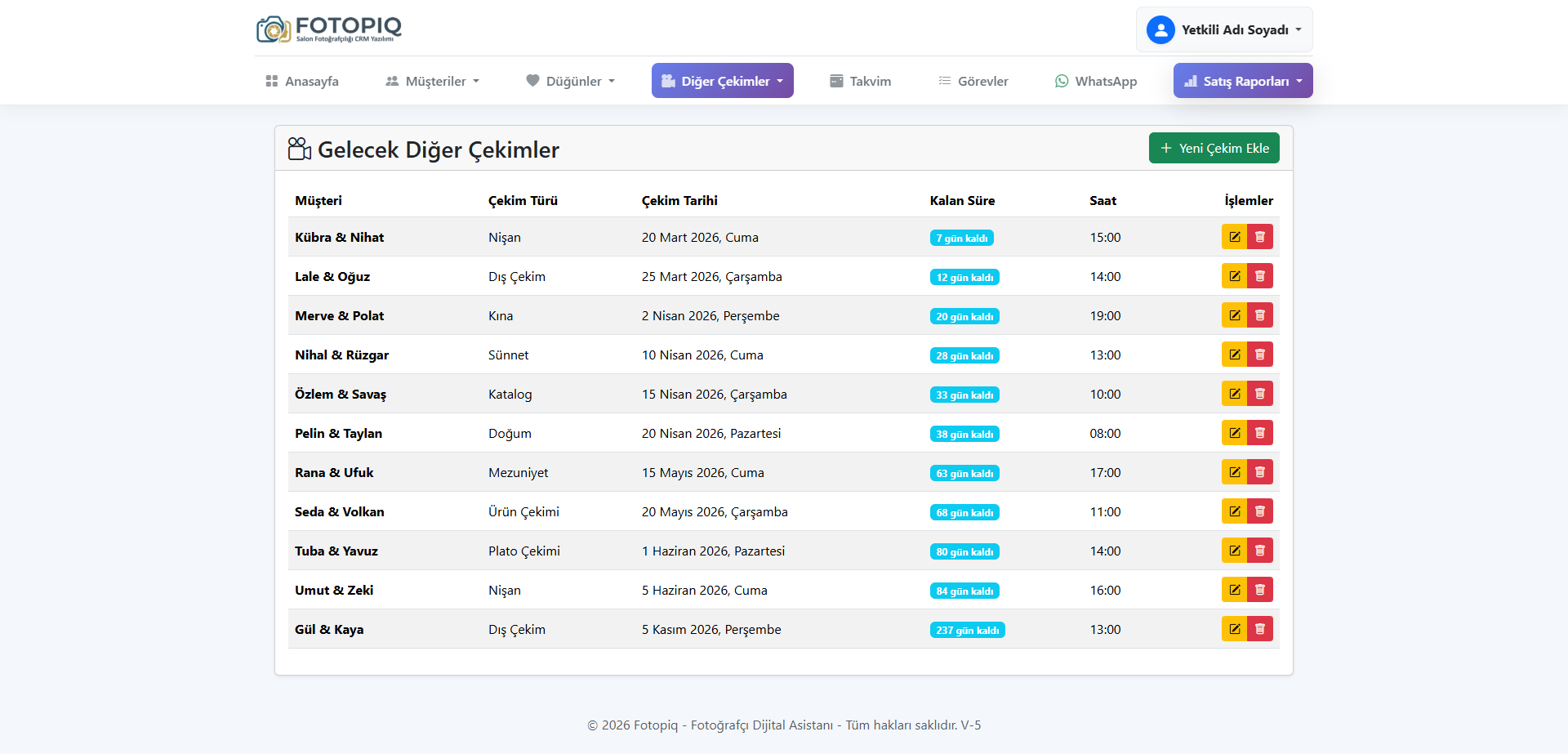Delete the Lale & Oğuz shoot
The image size is (1568, 754).
(1260, 276)
